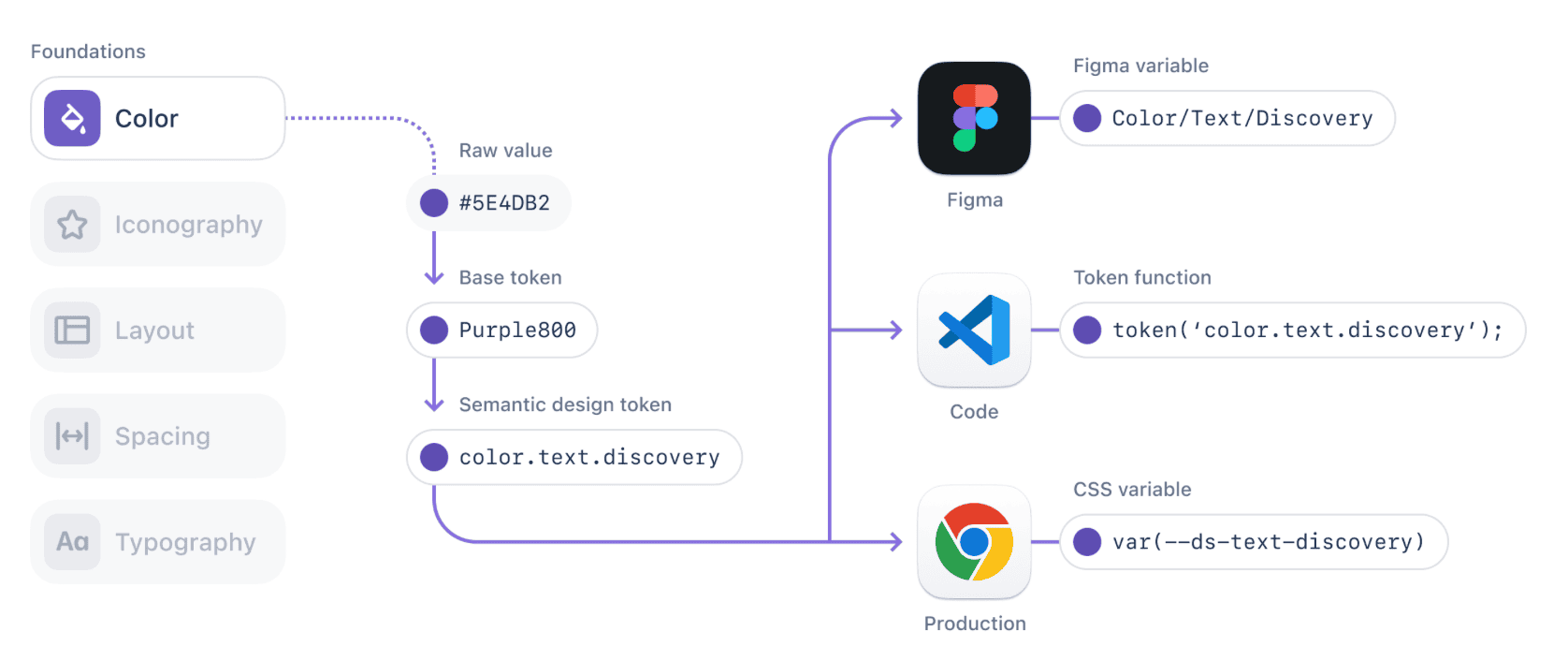Click the Foundations heading
The image size is (1568, 661).
pyautogui.click(x=88, y=51)
